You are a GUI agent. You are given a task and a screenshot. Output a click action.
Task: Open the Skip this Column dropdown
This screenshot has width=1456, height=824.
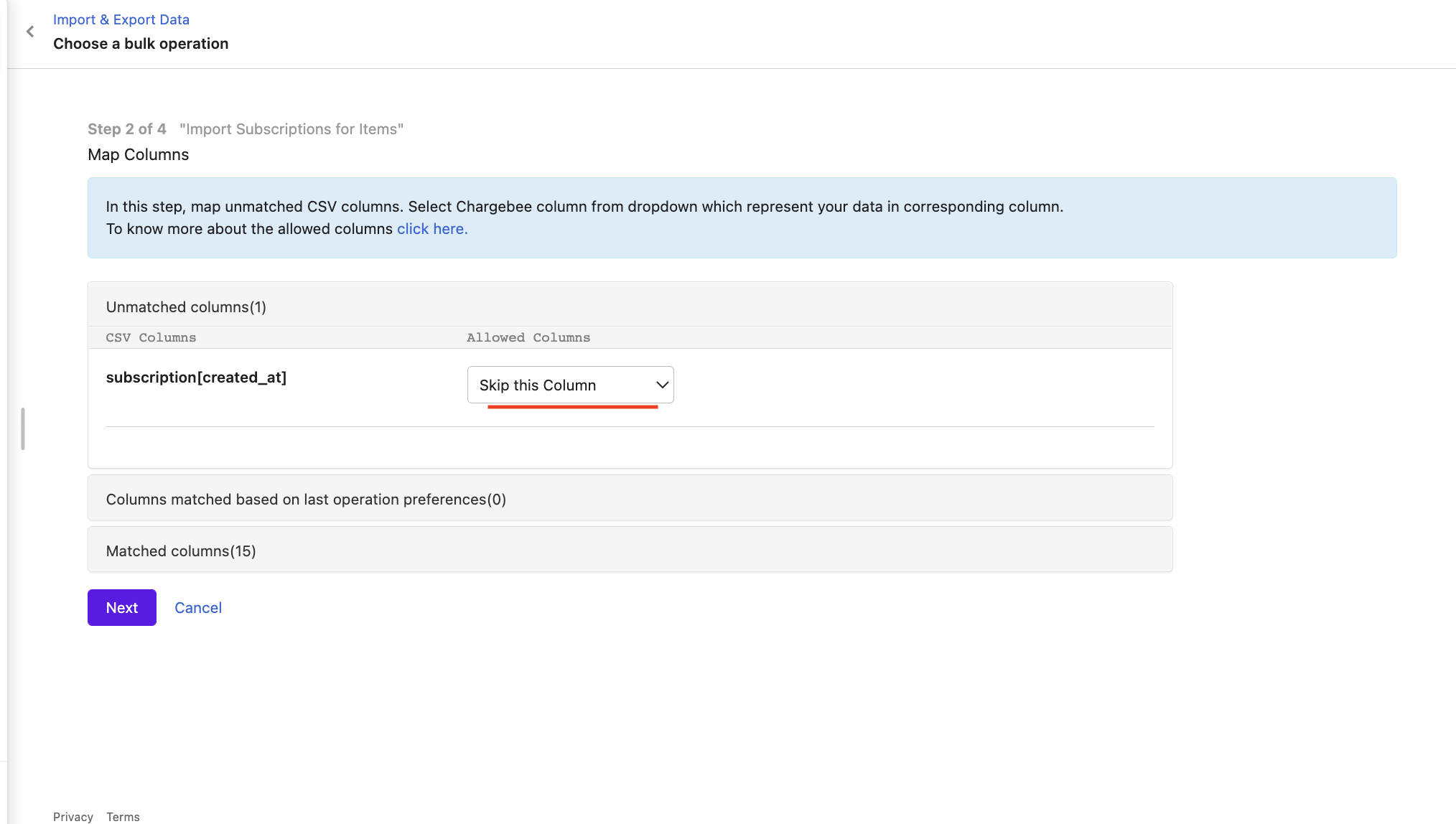tap(570, 385)
